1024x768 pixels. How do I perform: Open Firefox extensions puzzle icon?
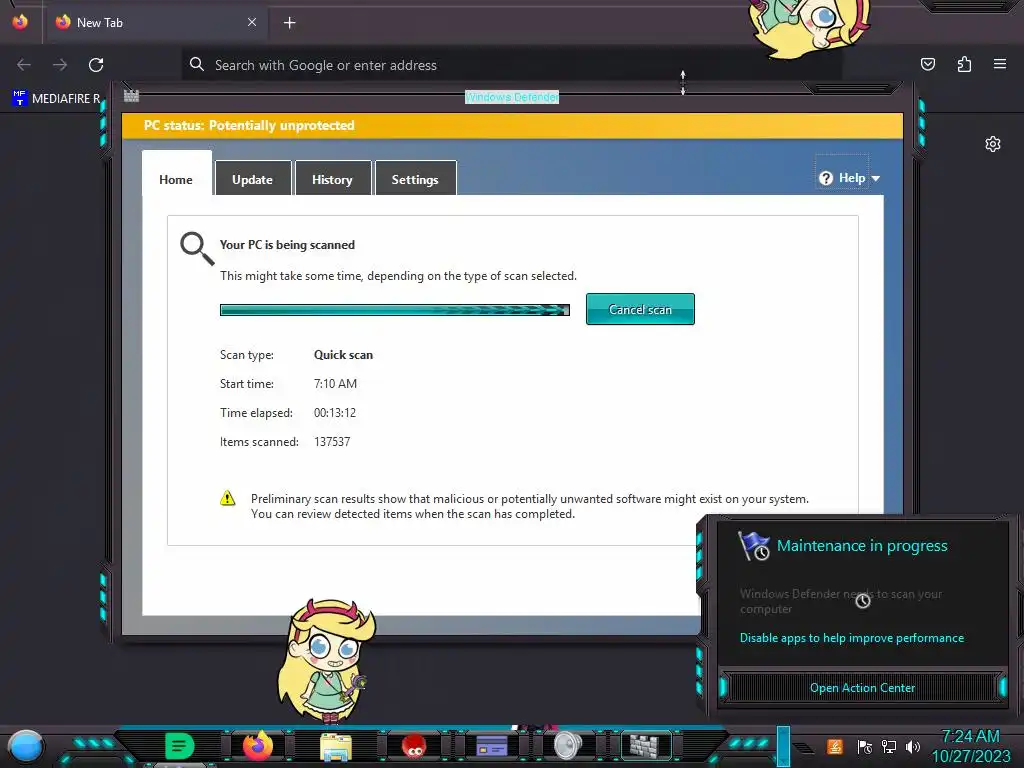pos(964,64)
